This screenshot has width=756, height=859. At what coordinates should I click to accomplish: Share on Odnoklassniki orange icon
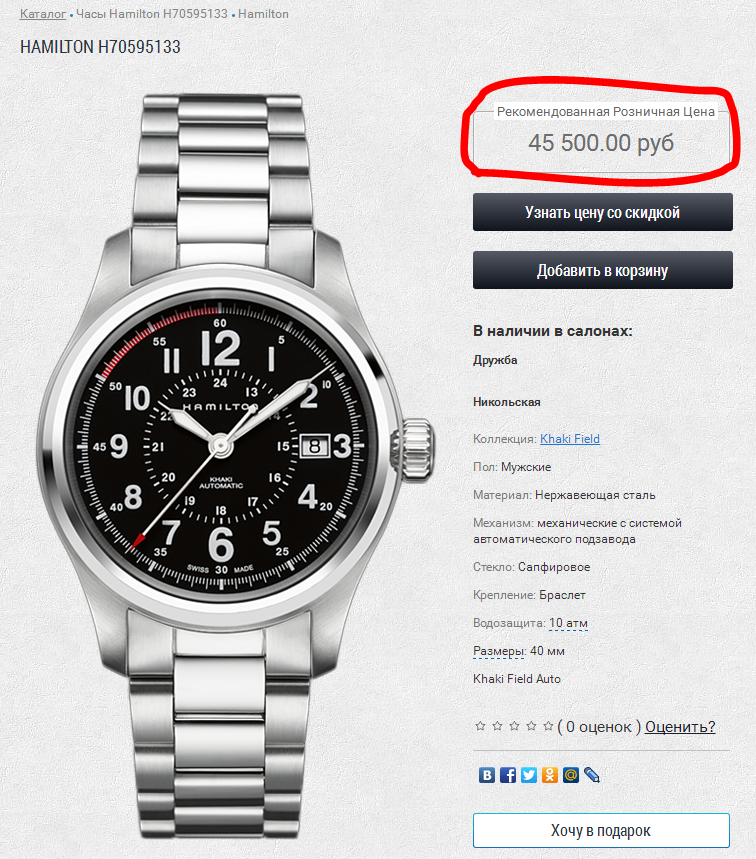(549, 775)
